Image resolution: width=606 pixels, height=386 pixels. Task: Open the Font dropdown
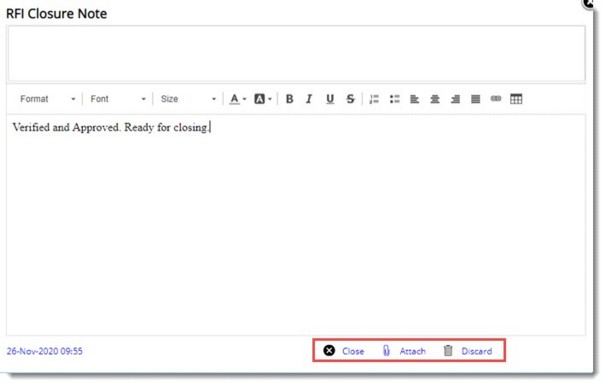(x=118, y=99)
